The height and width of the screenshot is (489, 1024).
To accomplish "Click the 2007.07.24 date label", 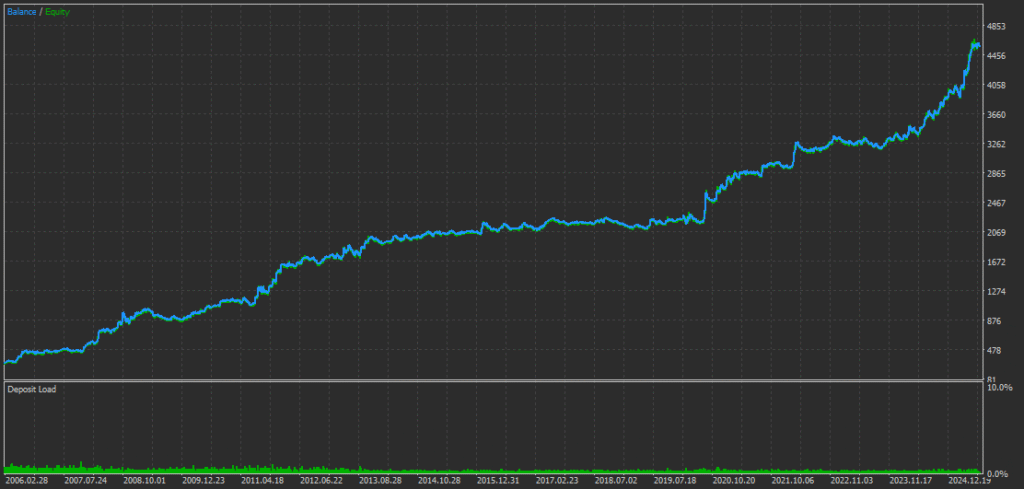I will (86, 481).
